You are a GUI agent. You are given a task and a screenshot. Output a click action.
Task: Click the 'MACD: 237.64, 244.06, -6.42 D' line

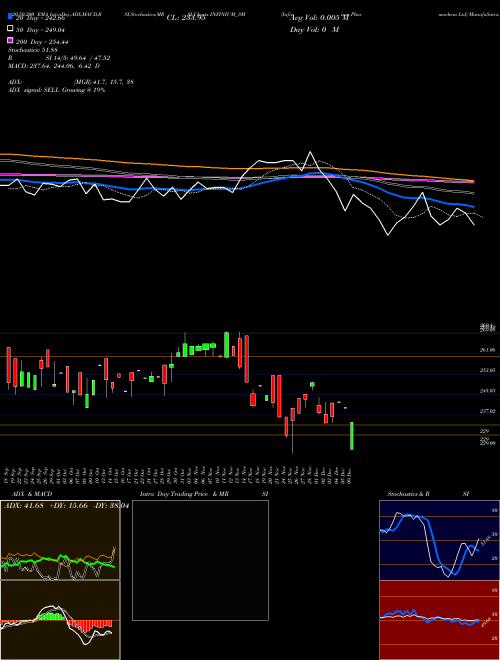point(54,66)
